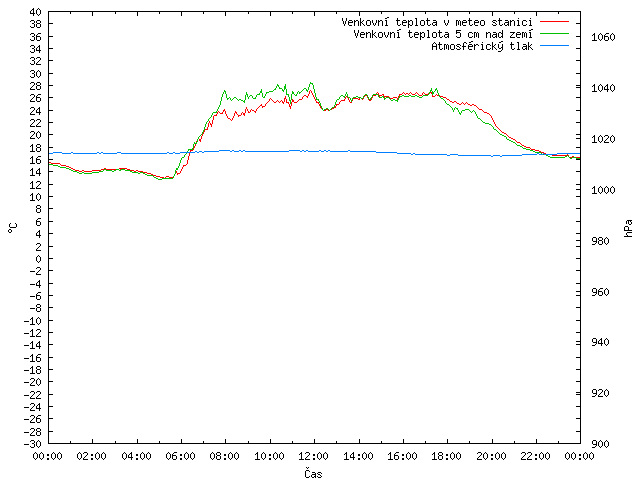Click the pressure axis label '980'
Screen dimensions: 640x480
tap(600, 241)
